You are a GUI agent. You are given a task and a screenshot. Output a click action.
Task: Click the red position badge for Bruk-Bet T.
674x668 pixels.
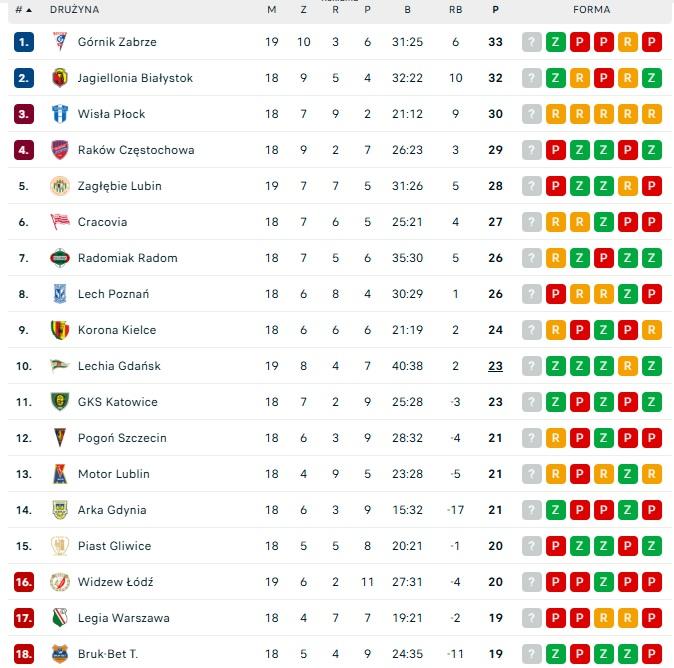point(24,654)
